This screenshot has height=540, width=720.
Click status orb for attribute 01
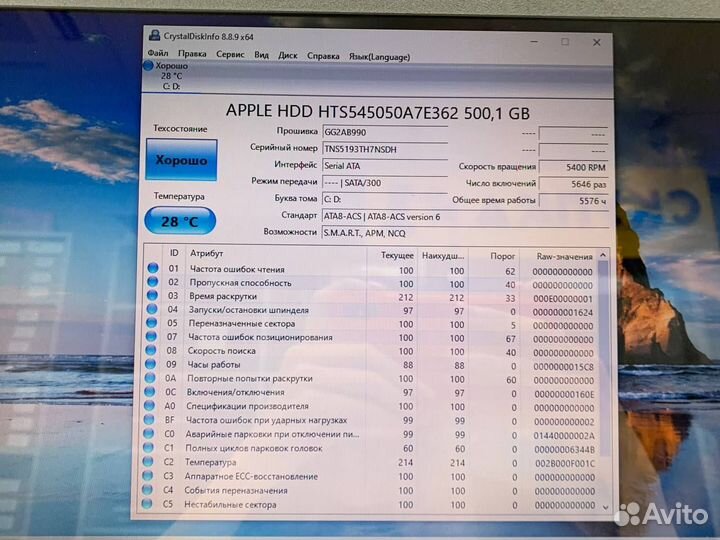(x=153, y=268)
